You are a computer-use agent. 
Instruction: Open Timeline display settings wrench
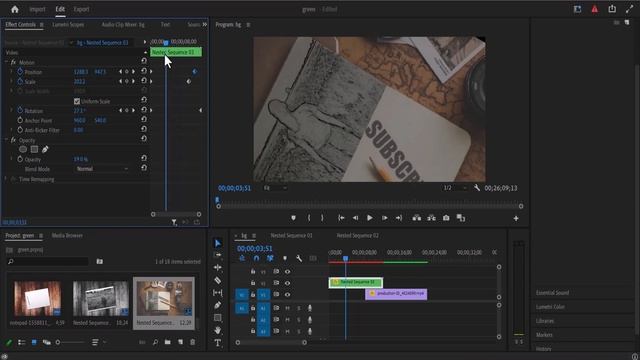[299, 258]
